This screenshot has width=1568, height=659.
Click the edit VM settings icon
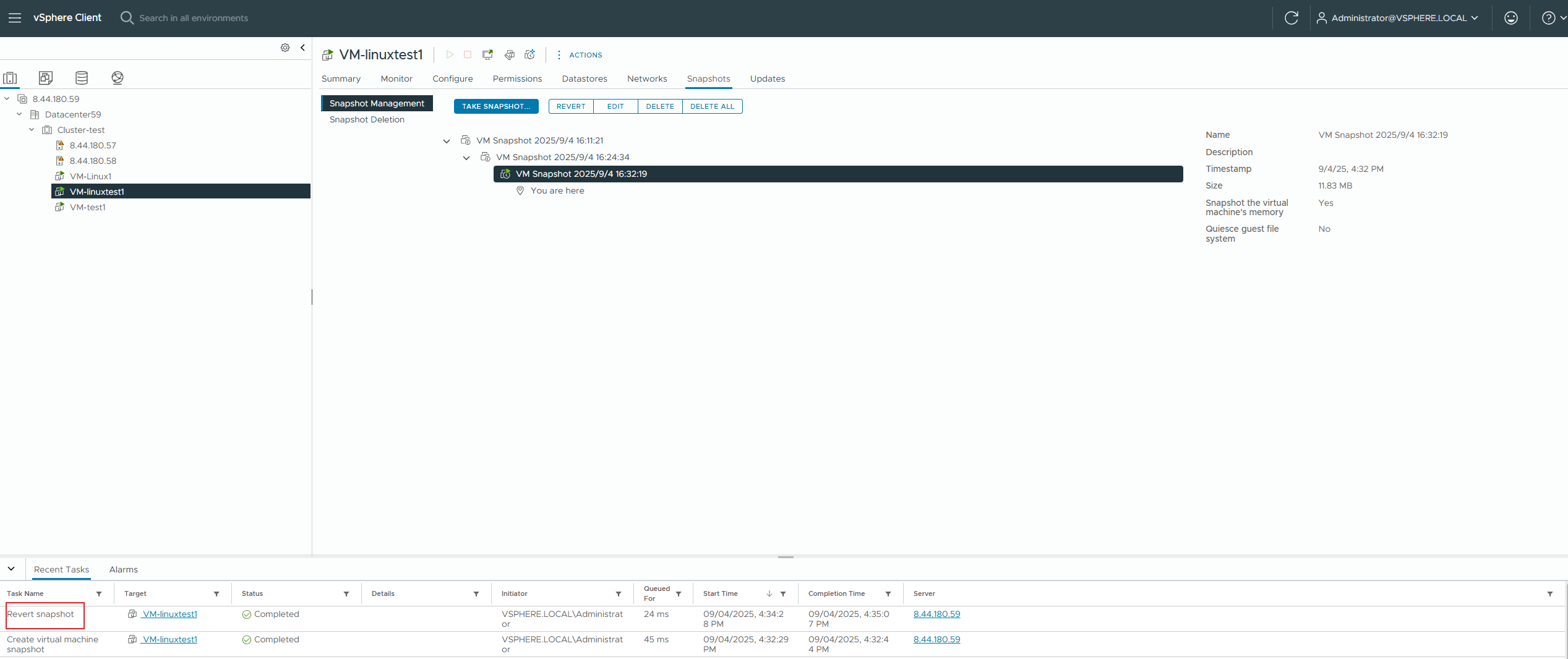click(x=510, y=55)
